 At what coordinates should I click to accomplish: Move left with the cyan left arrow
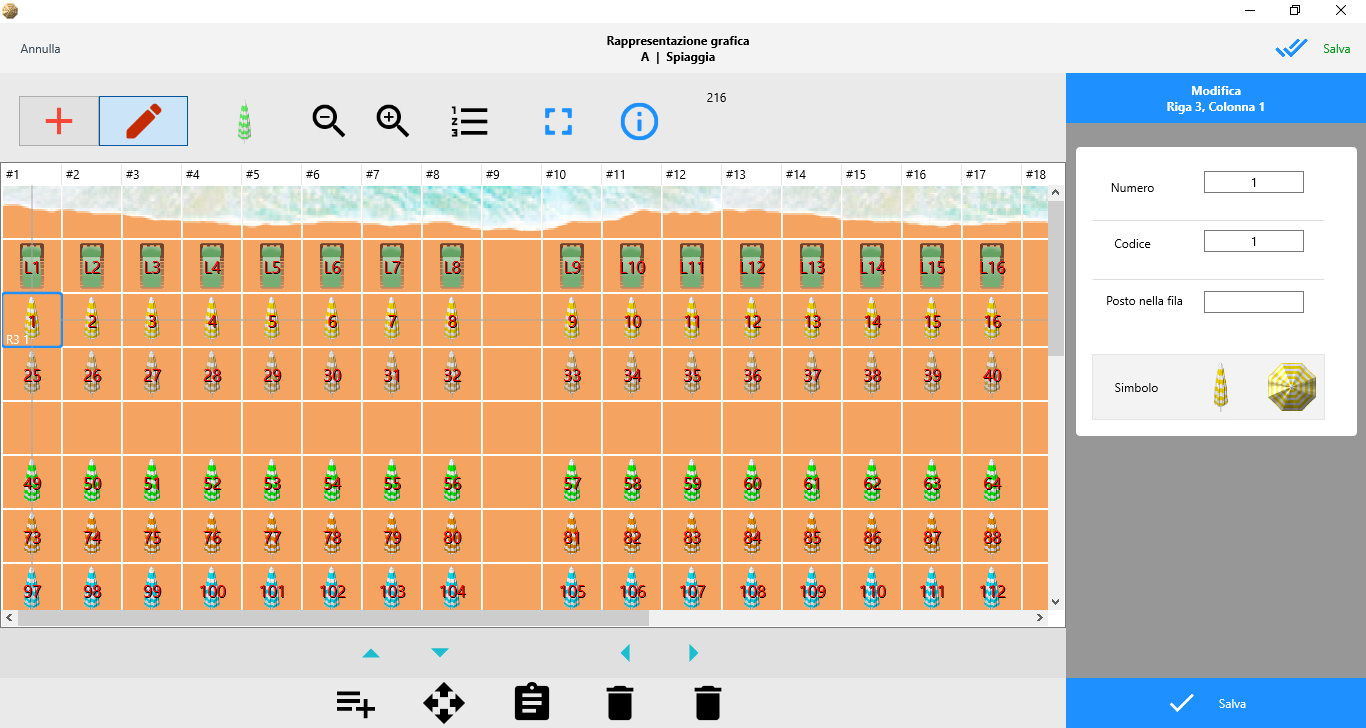click(625, 653)
